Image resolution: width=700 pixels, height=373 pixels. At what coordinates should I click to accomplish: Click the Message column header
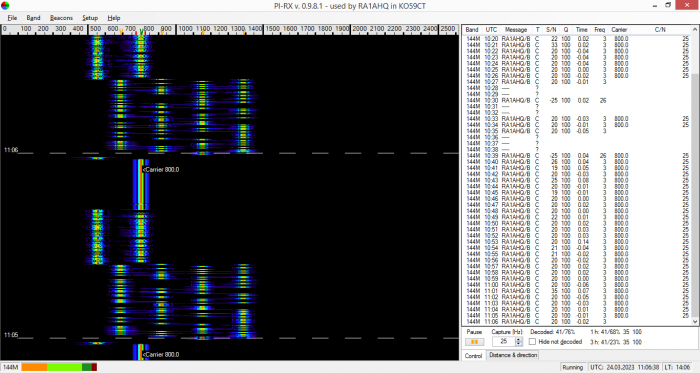(516, 29)
